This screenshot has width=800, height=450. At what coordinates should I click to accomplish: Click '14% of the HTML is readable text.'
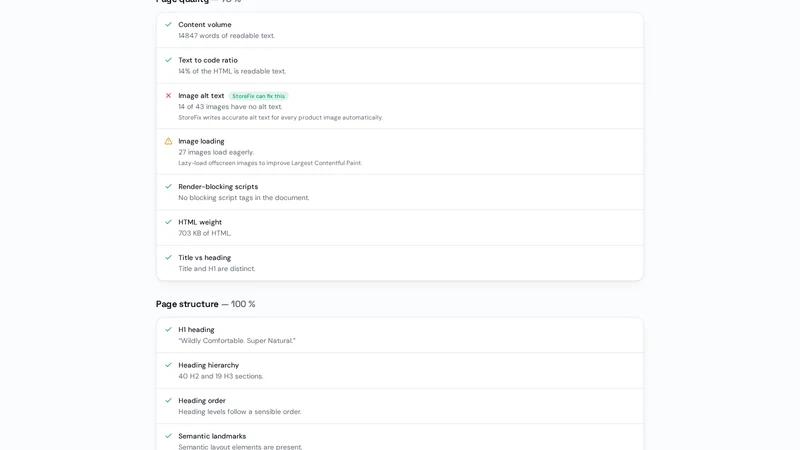point(232,71)
